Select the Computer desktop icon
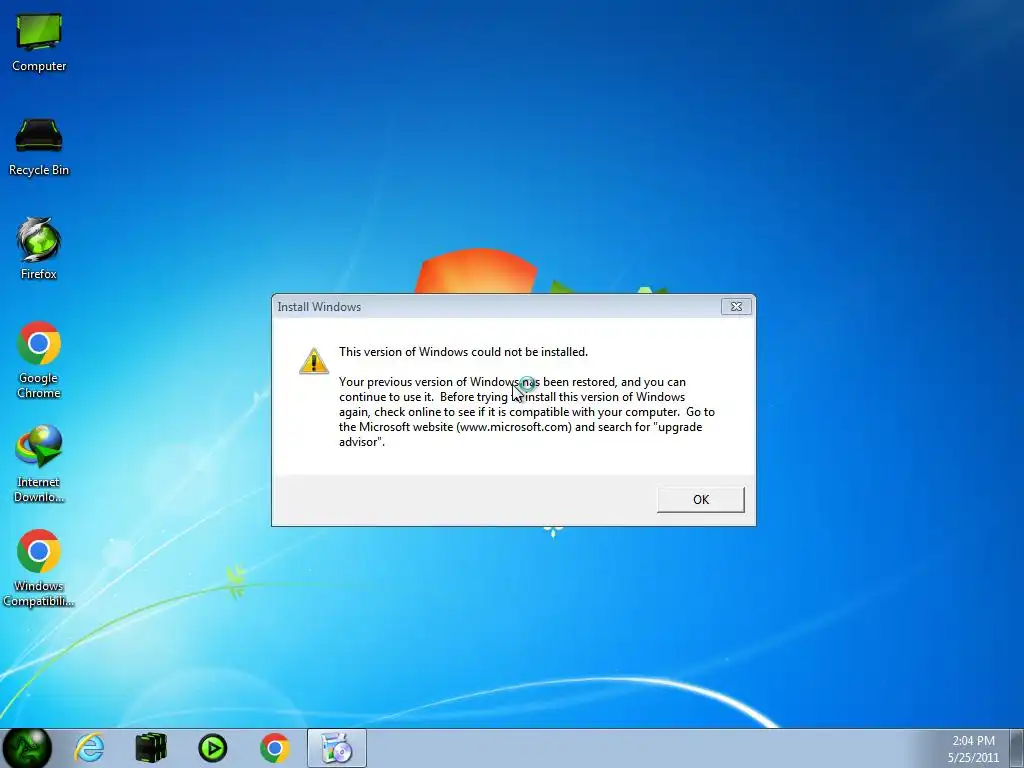Screen dimensions: 1024x768 click(39, 42)
